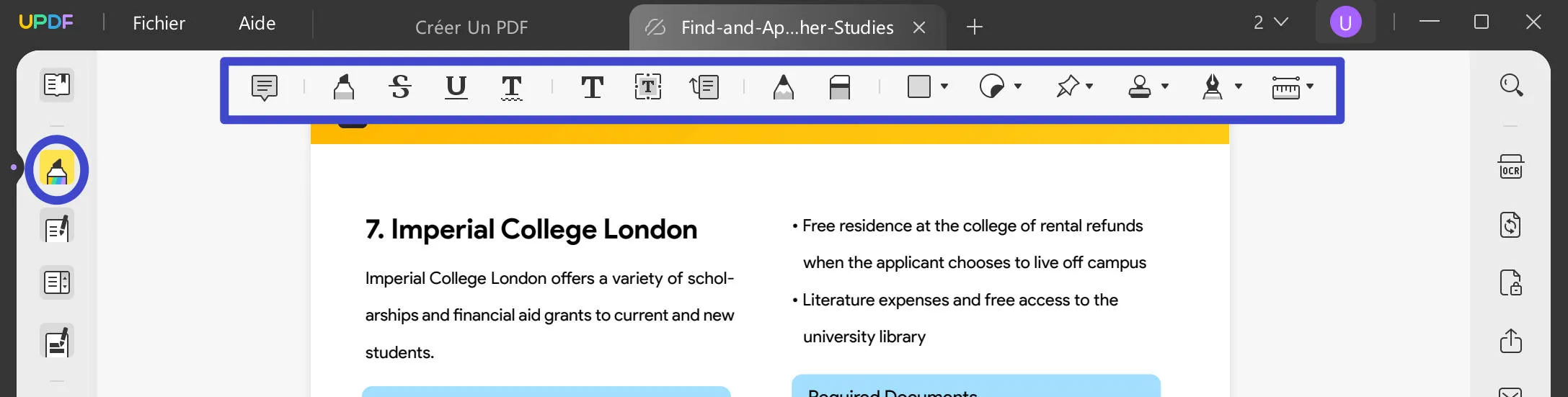Switch to the Find-and-Ap...her-Studies tab
Image resolution: width=1568 pixels, height=397 pixels.
[x=787, y=27]
